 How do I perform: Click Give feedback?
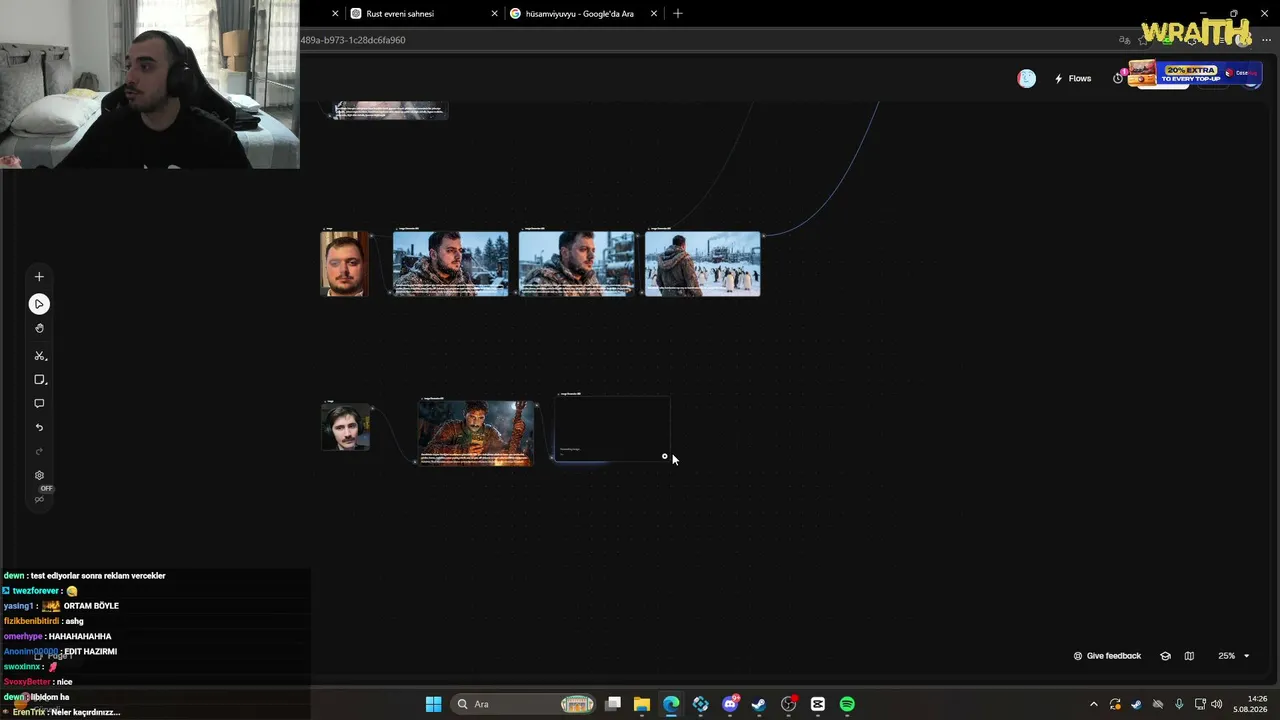[1107, 656]
